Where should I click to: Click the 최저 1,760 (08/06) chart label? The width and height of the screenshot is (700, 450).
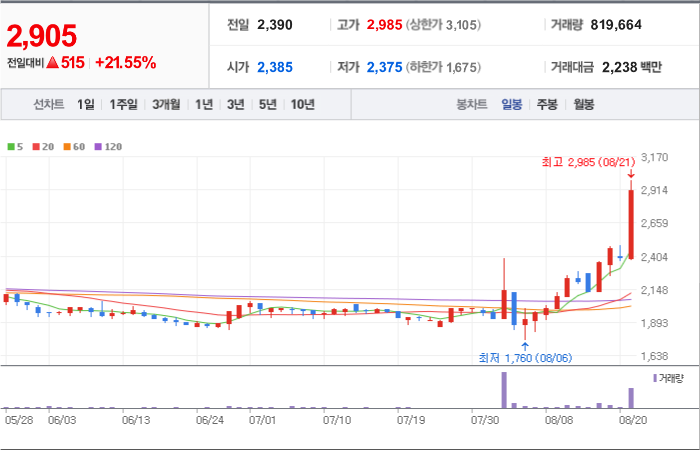click(525, 358)
